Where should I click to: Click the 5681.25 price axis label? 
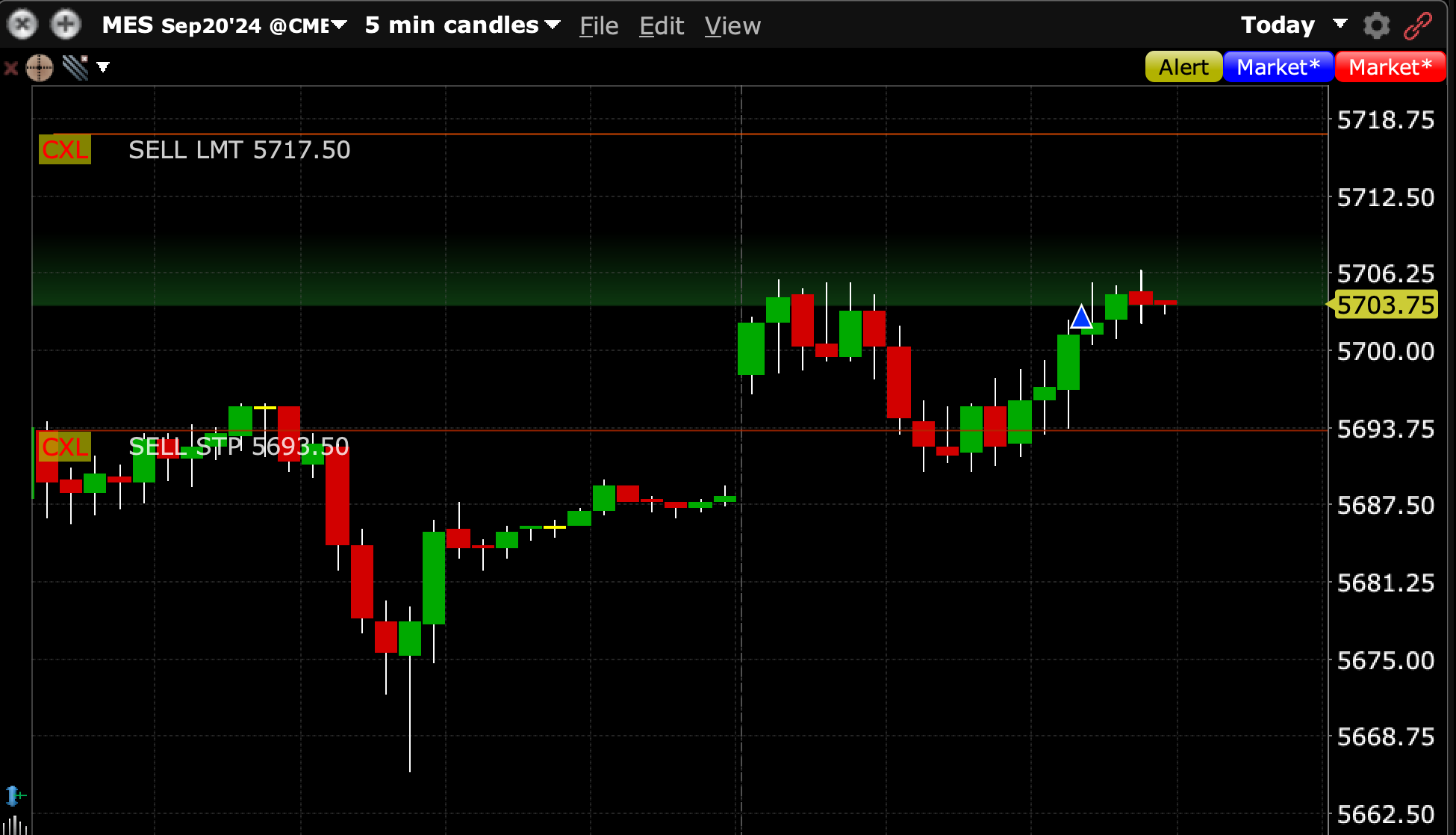1386,583
